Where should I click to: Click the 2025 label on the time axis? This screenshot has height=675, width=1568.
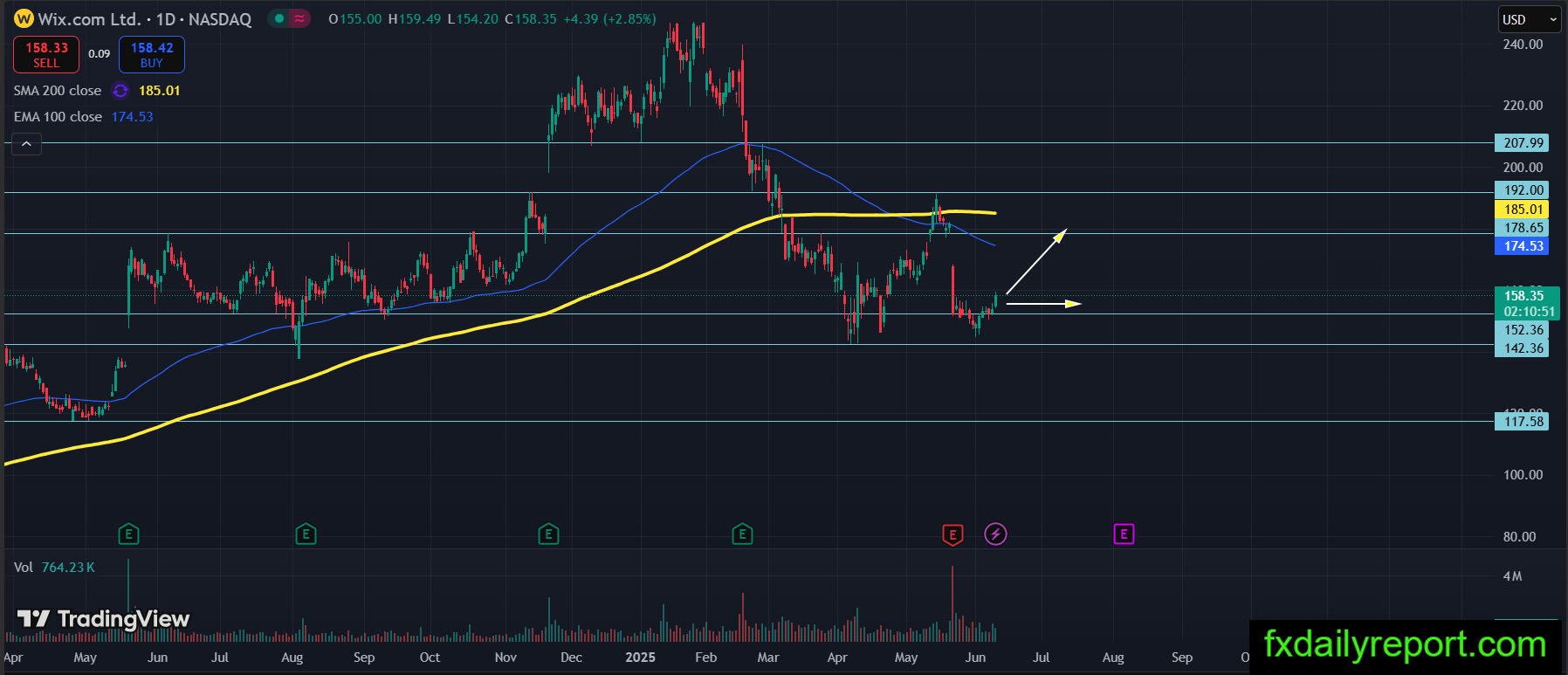(x=640, y=658)
